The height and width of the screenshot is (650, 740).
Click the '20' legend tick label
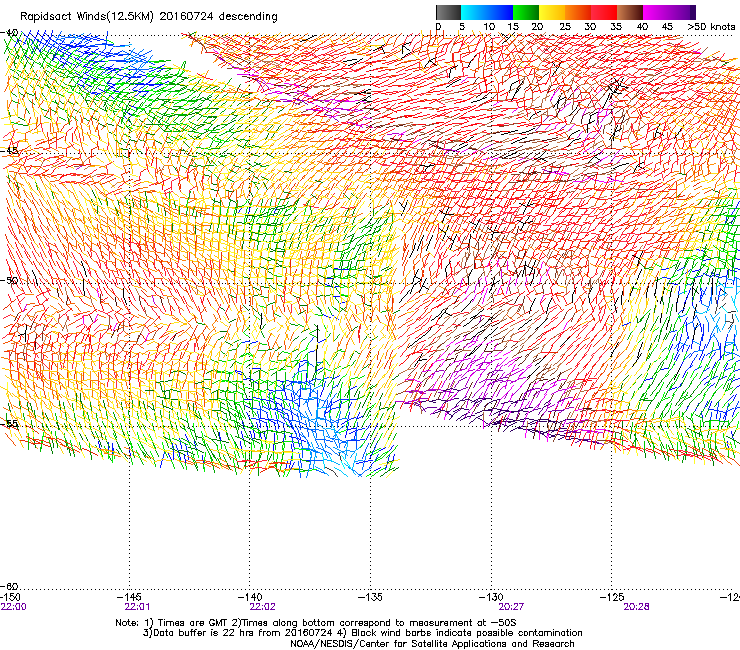pos(537,26)
